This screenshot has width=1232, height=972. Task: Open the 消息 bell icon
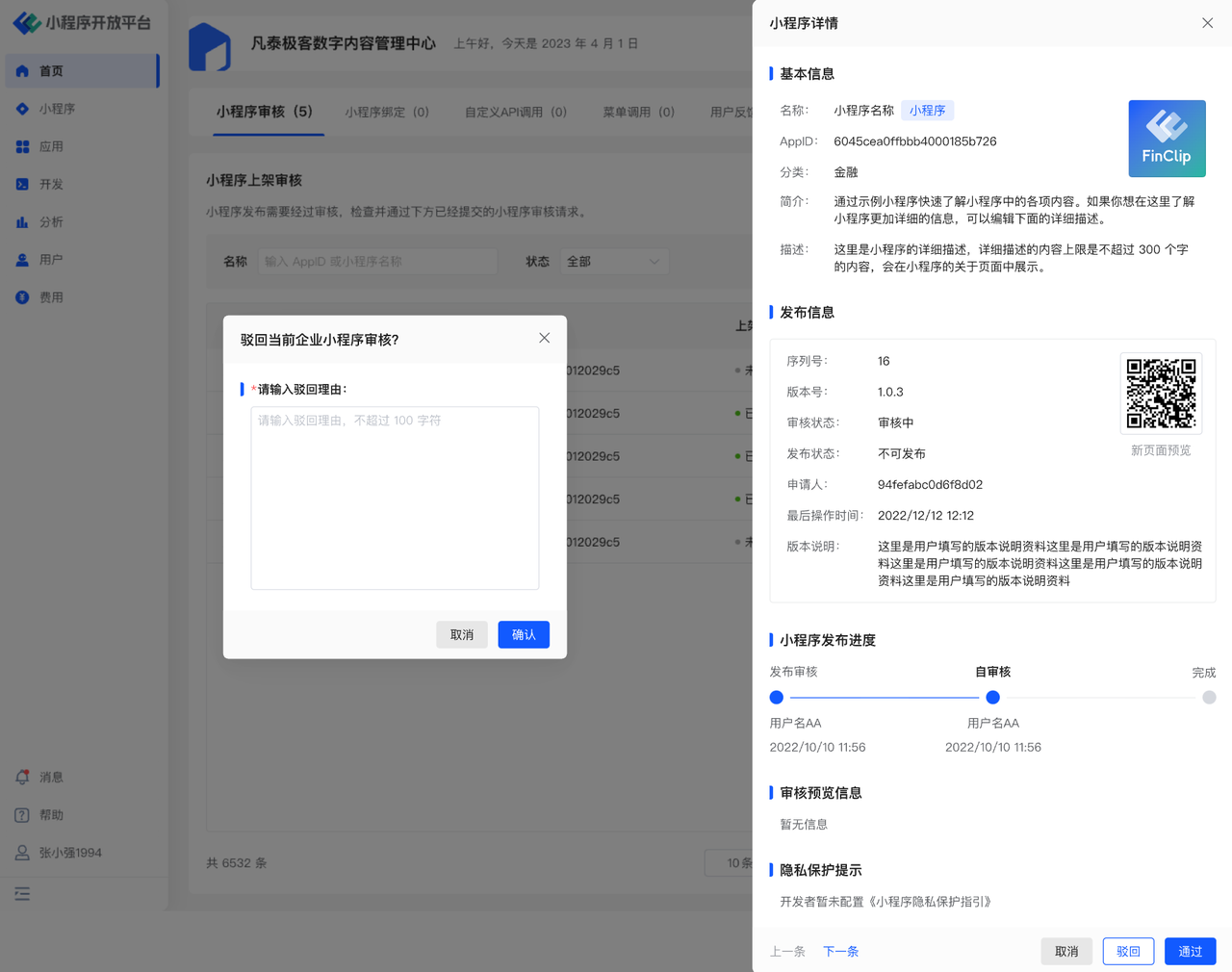pyautogui.click(x=22, y=777)
